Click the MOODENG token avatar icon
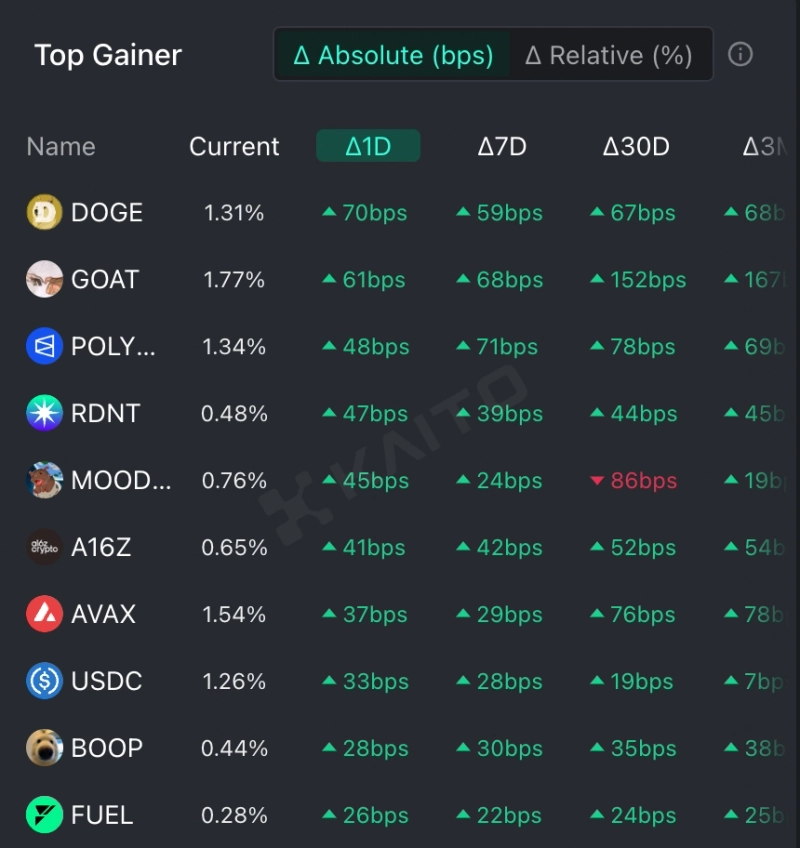This screenshot has height=848, width=800. pos(44,481)
